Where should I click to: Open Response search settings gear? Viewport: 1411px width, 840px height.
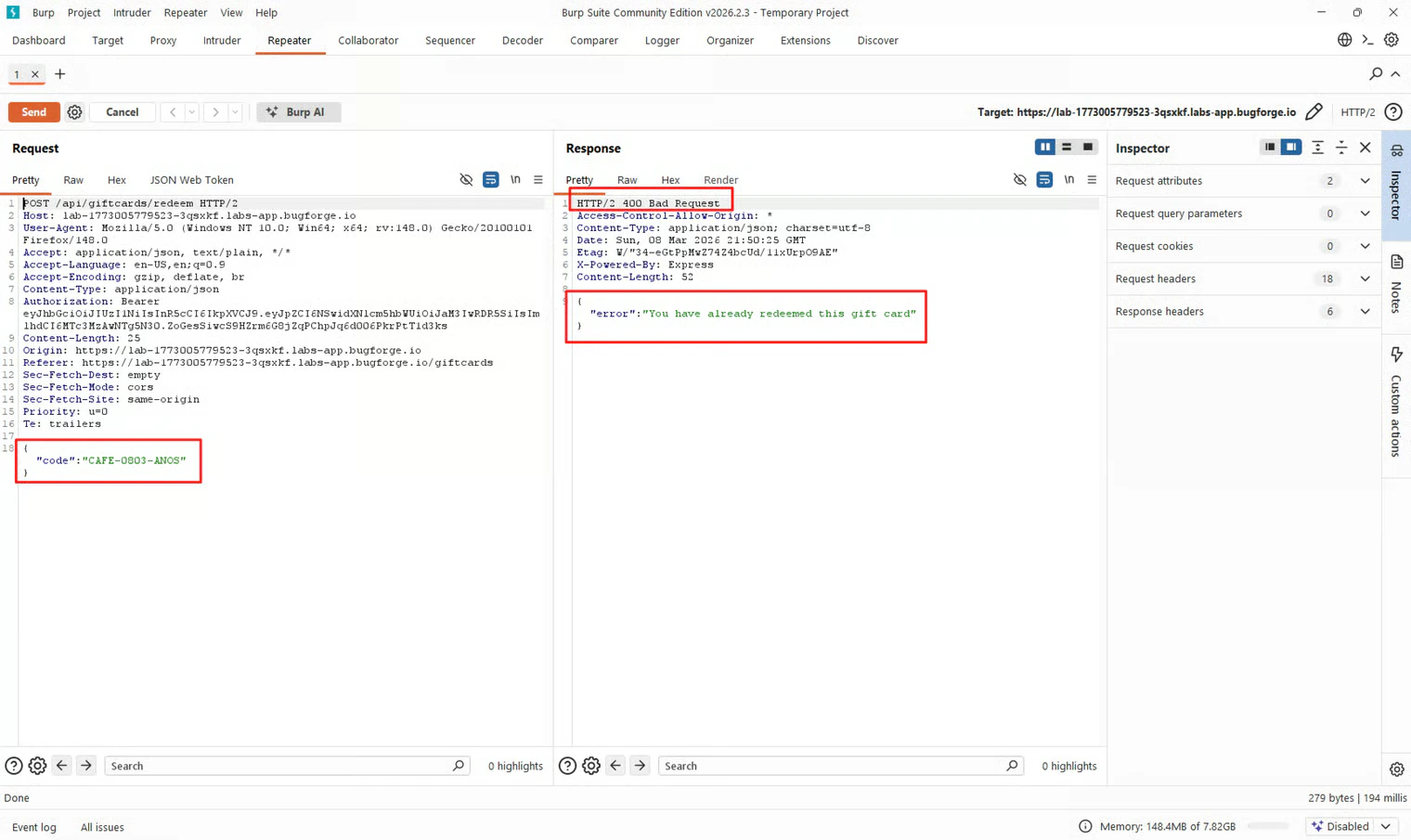591,766
